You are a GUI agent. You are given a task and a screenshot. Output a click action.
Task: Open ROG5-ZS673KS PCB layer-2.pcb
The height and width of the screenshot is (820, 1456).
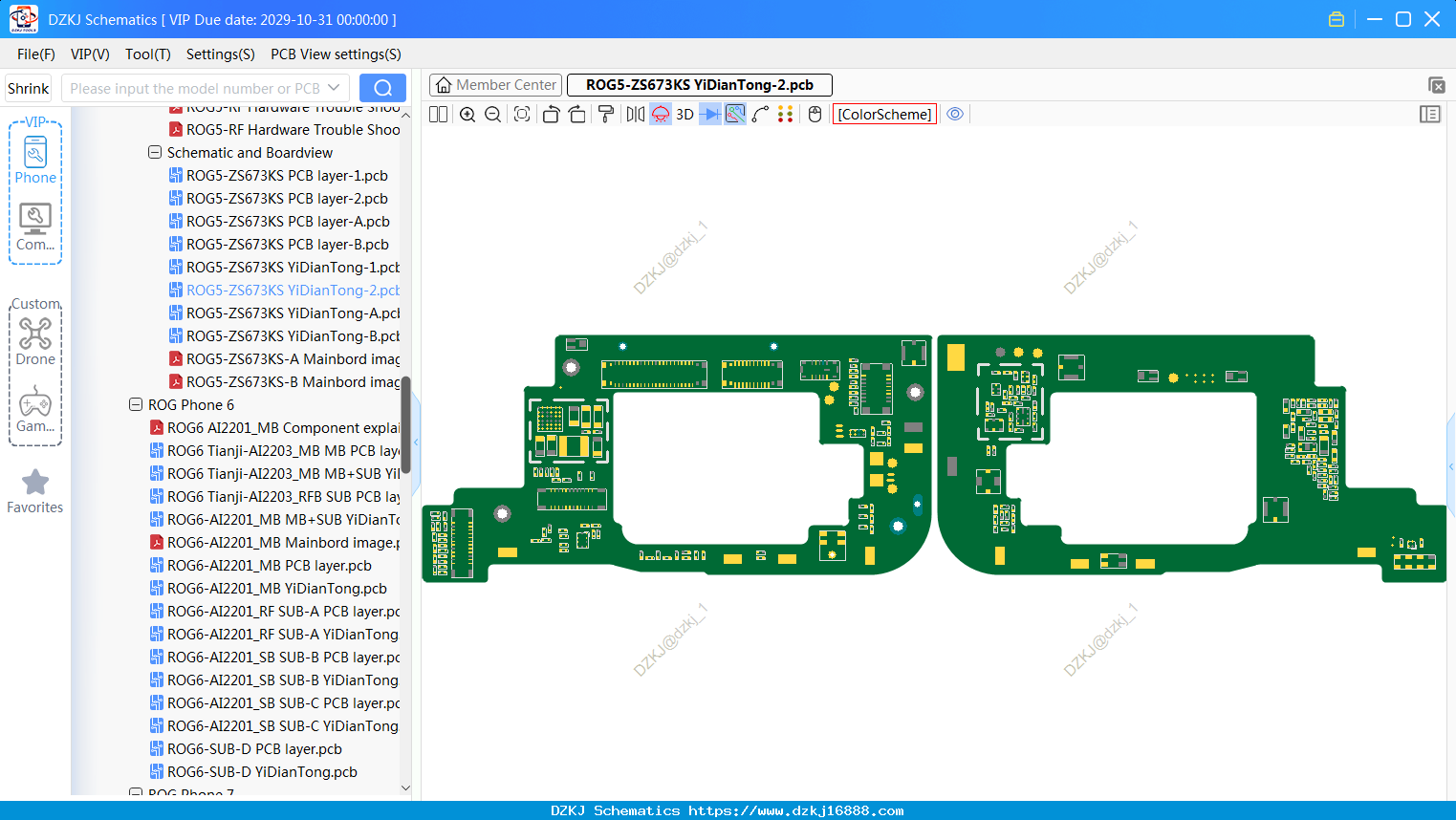pos(287,199)
